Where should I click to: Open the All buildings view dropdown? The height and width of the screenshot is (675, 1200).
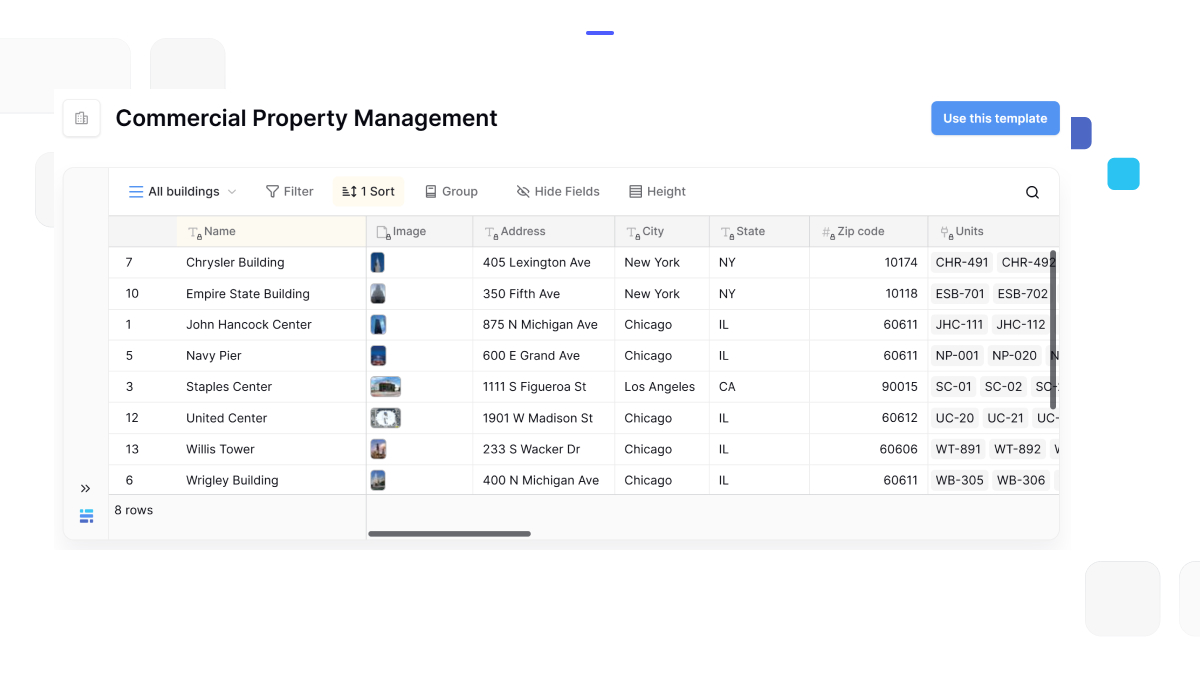point(183,191)
